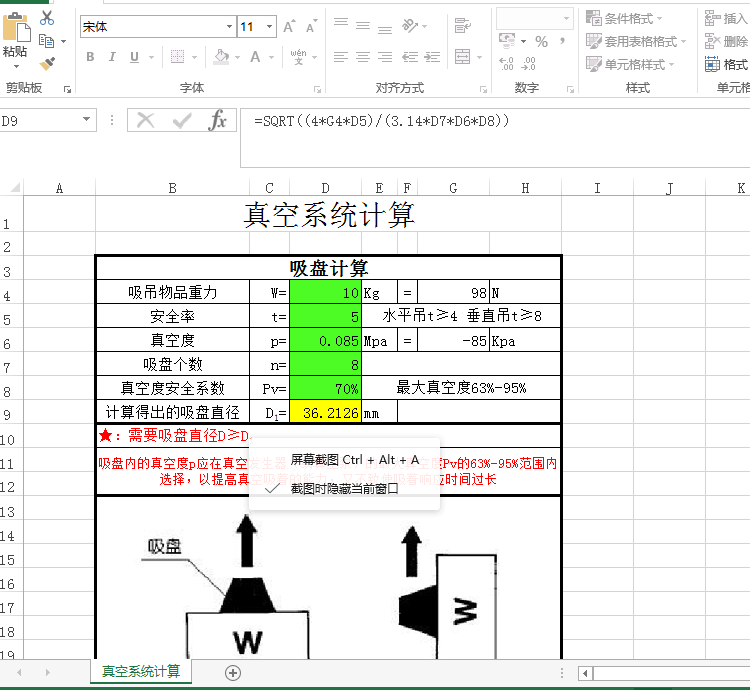The image size is (750, 690).
Task: Open the font size dropdown
Action: 271,27
